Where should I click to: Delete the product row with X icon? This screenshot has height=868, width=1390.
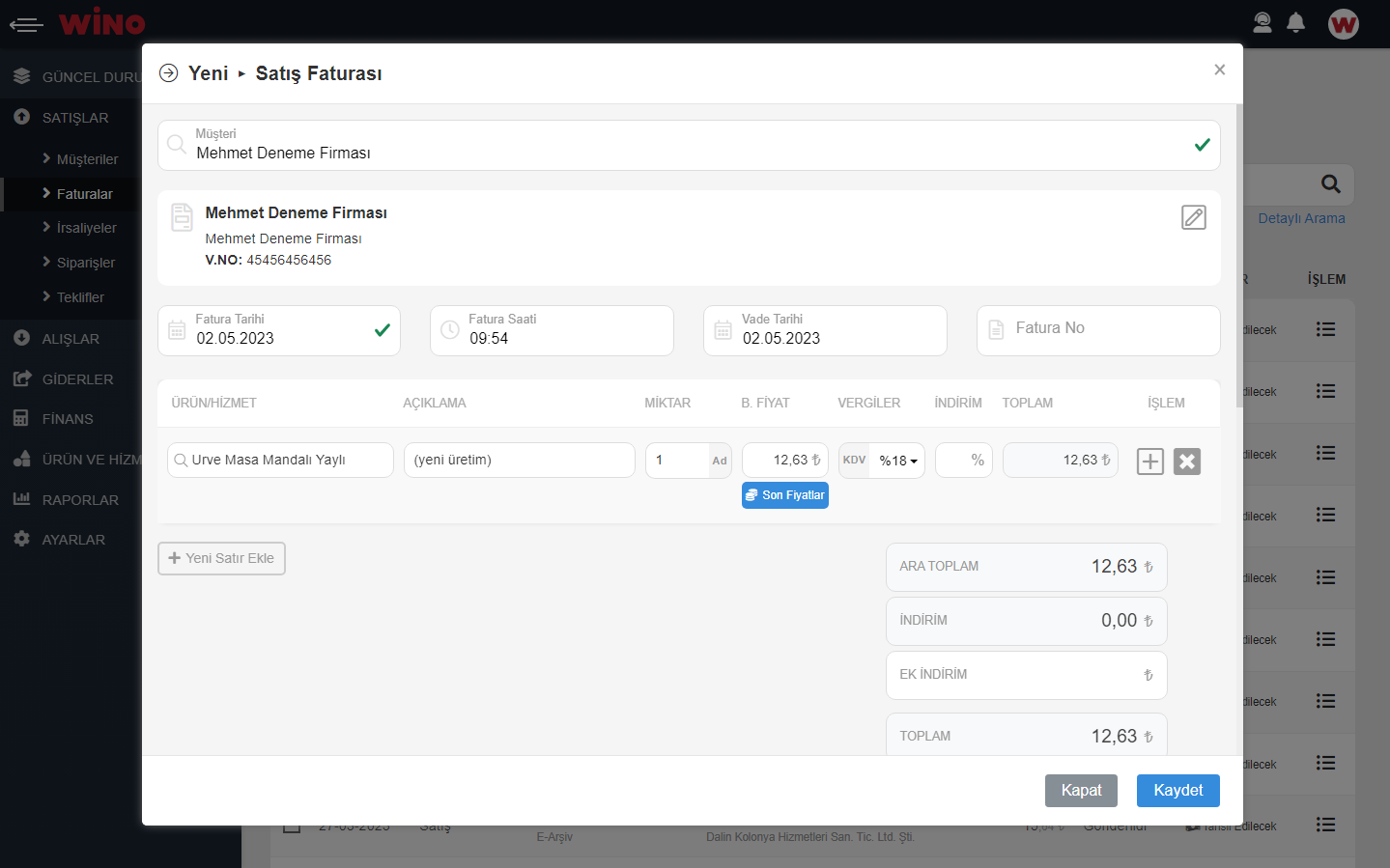pyautogui.click(x=1186, y=462)
